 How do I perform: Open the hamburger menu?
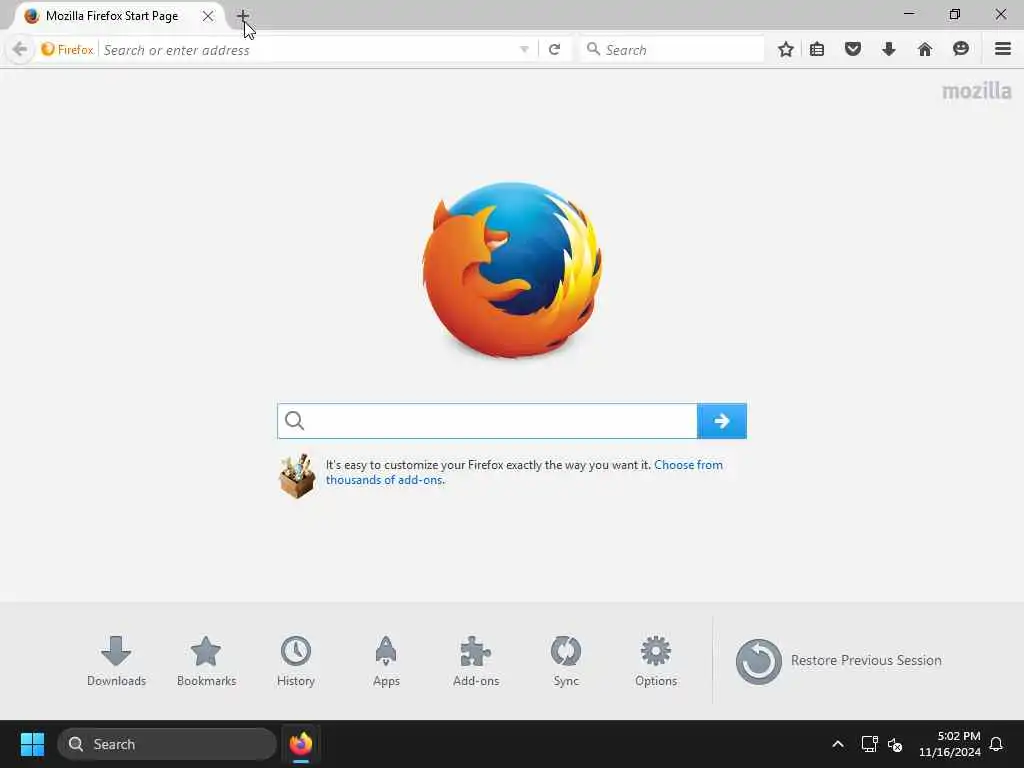[1003, 49]
